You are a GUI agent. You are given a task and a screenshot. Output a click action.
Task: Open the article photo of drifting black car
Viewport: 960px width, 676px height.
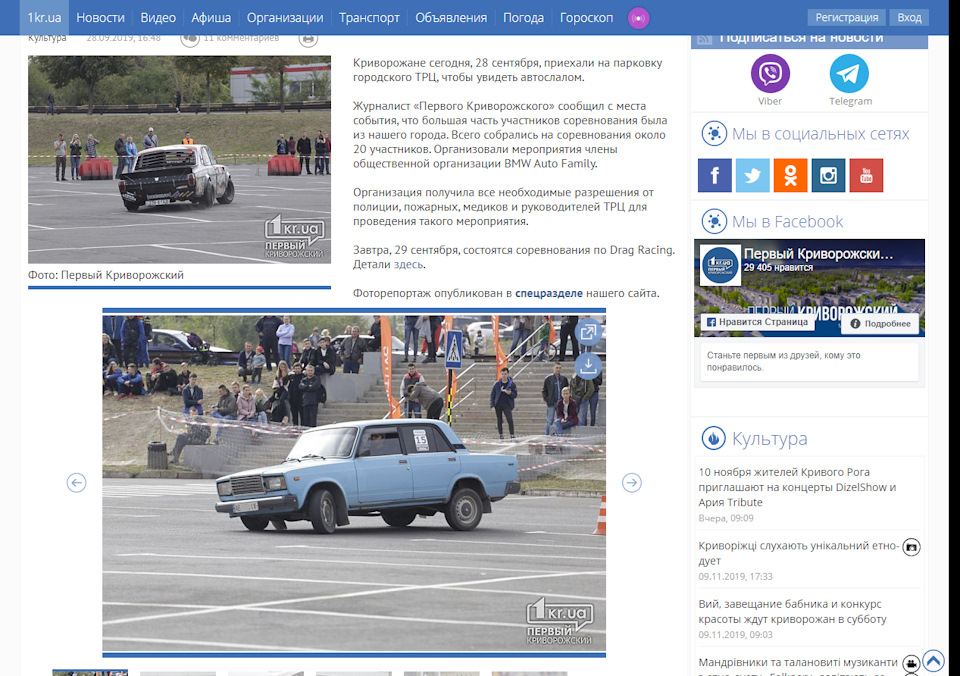point(179,160)
